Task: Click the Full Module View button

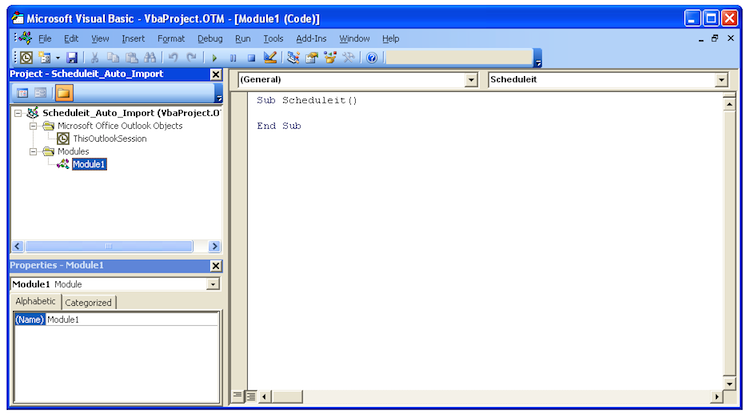Action: coord(250,396)
